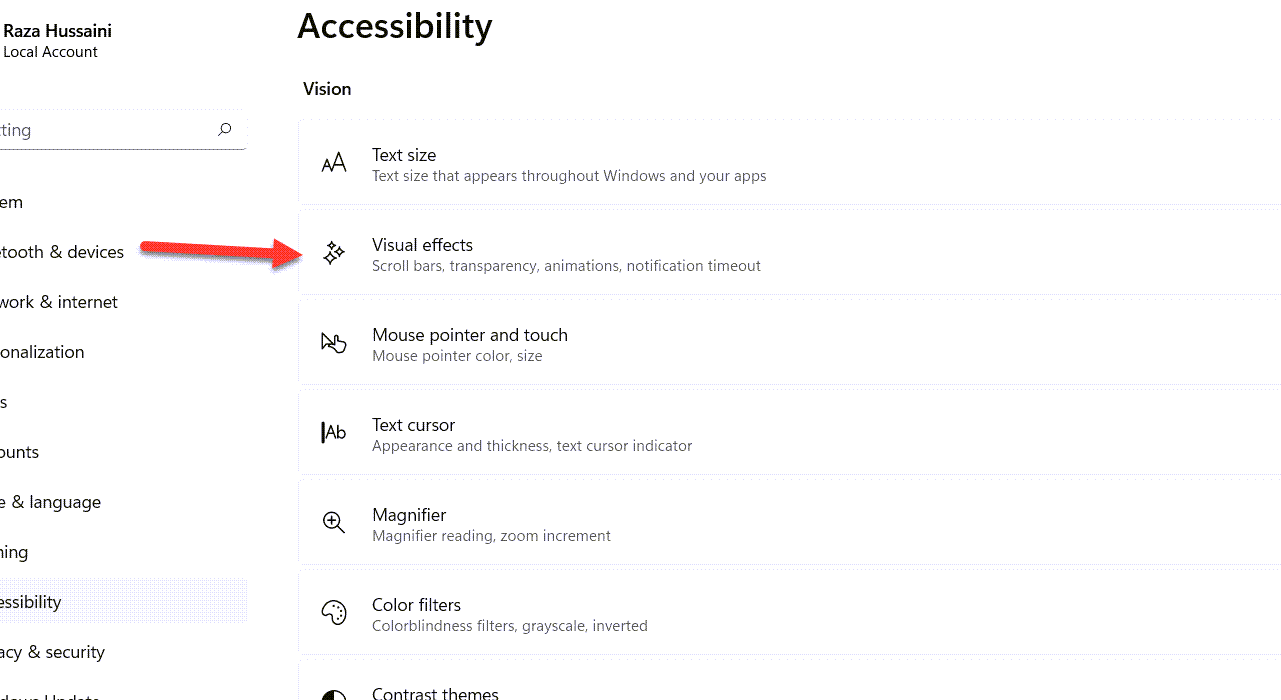Click the search magnifying glass icon

pyautogui.click(x=225, y=130)
